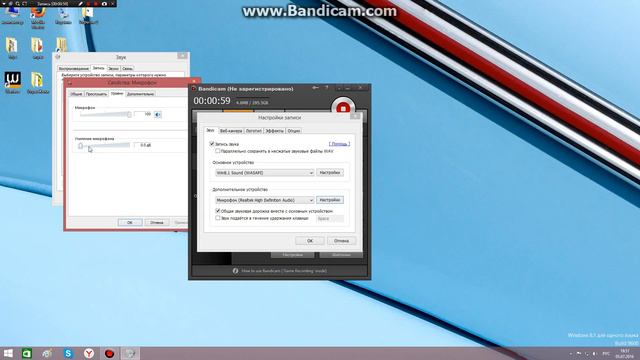Select the Звук tab in recording settings

tap(210, 130)
